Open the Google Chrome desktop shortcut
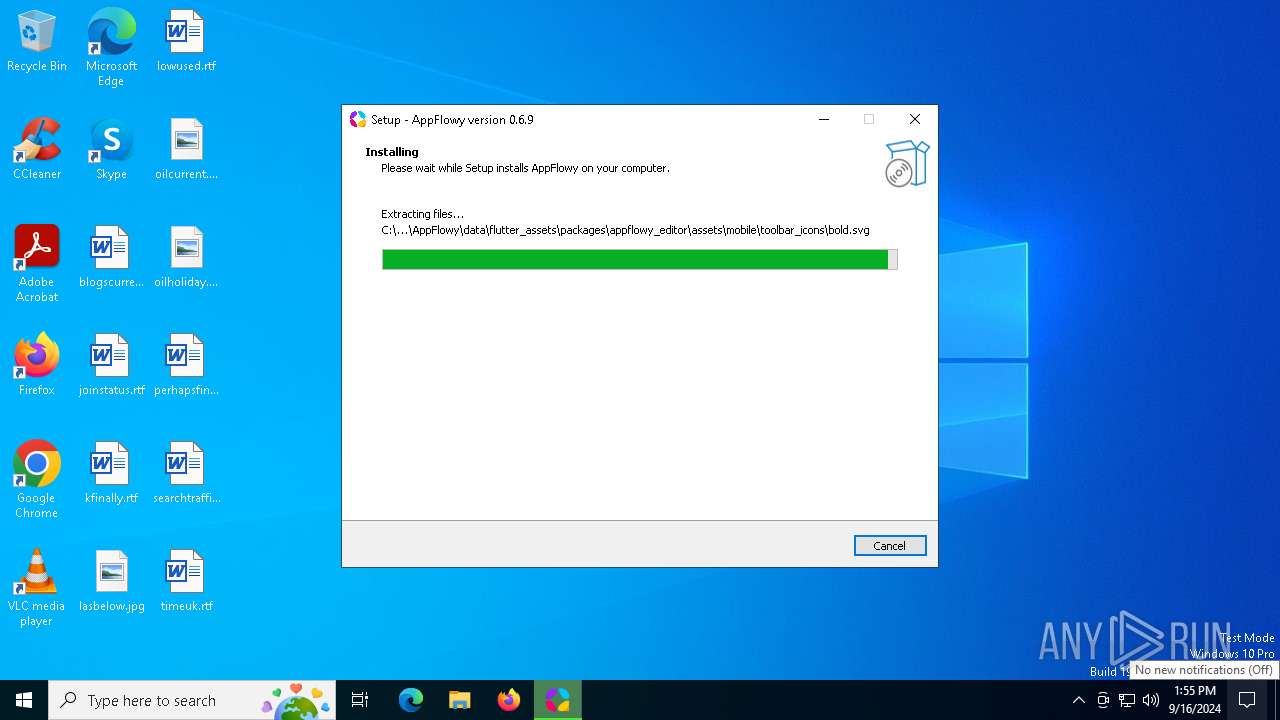Viewport: 1280px width, 720px height. coord(37,480)
